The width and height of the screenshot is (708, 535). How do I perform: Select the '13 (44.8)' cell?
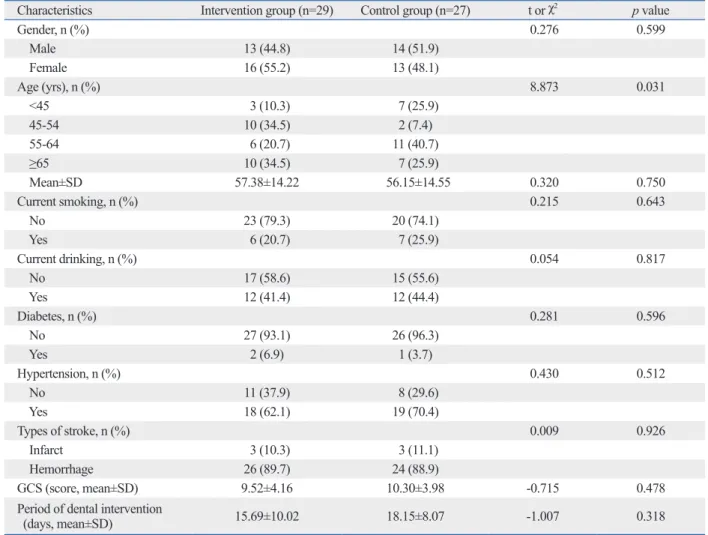[267, 49]
